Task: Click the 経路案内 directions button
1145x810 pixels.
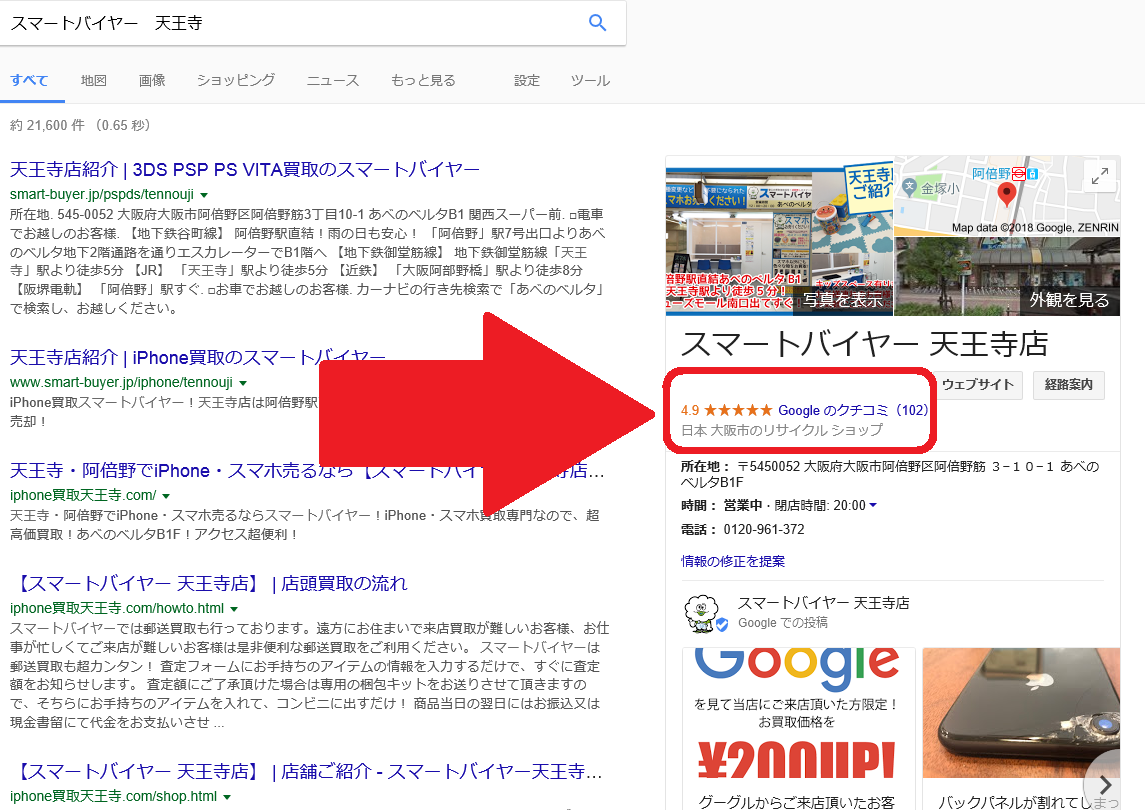Action: click(1068, 385)
